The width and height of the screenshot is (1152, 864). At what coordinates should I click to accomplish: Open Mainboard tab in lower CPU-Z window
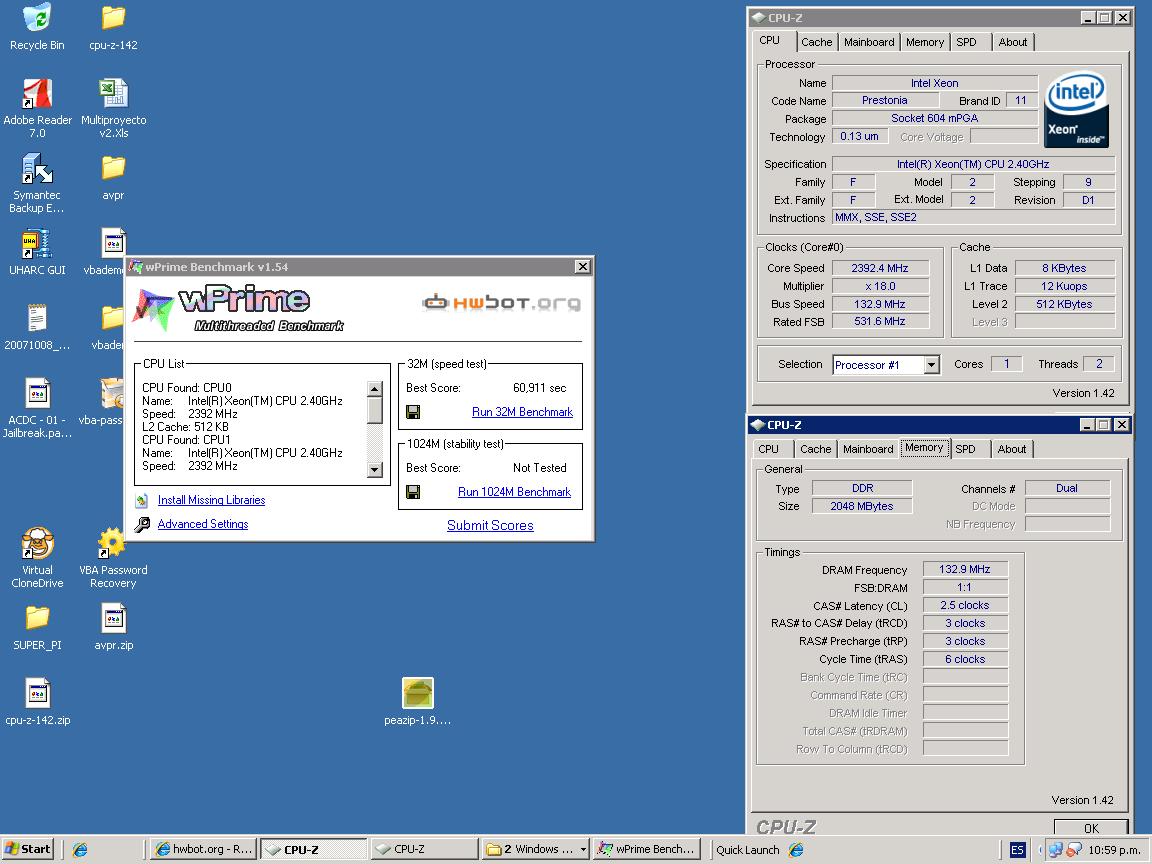click(x=868, y=449)
